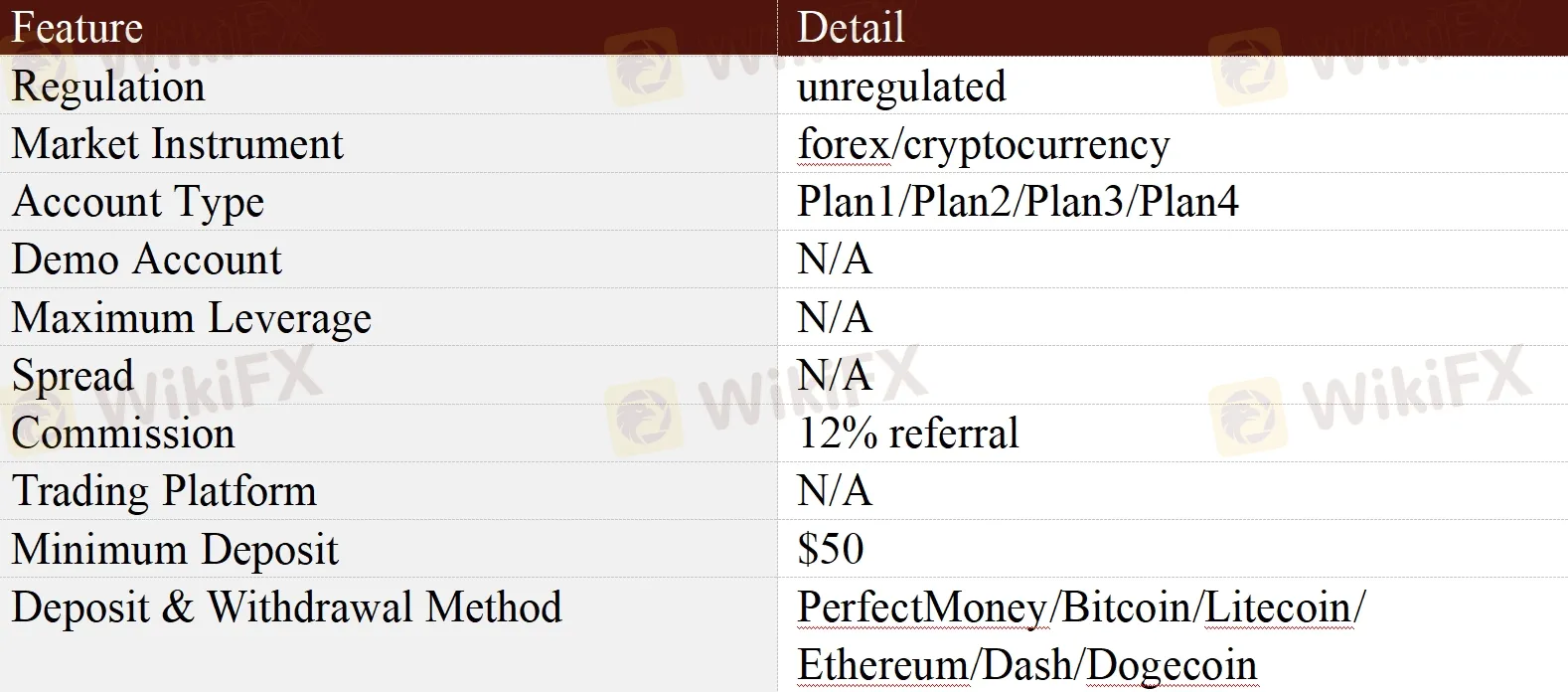Select the "$50" deposit value
The width and height of the screenshot is (1568, 692).
831,550
